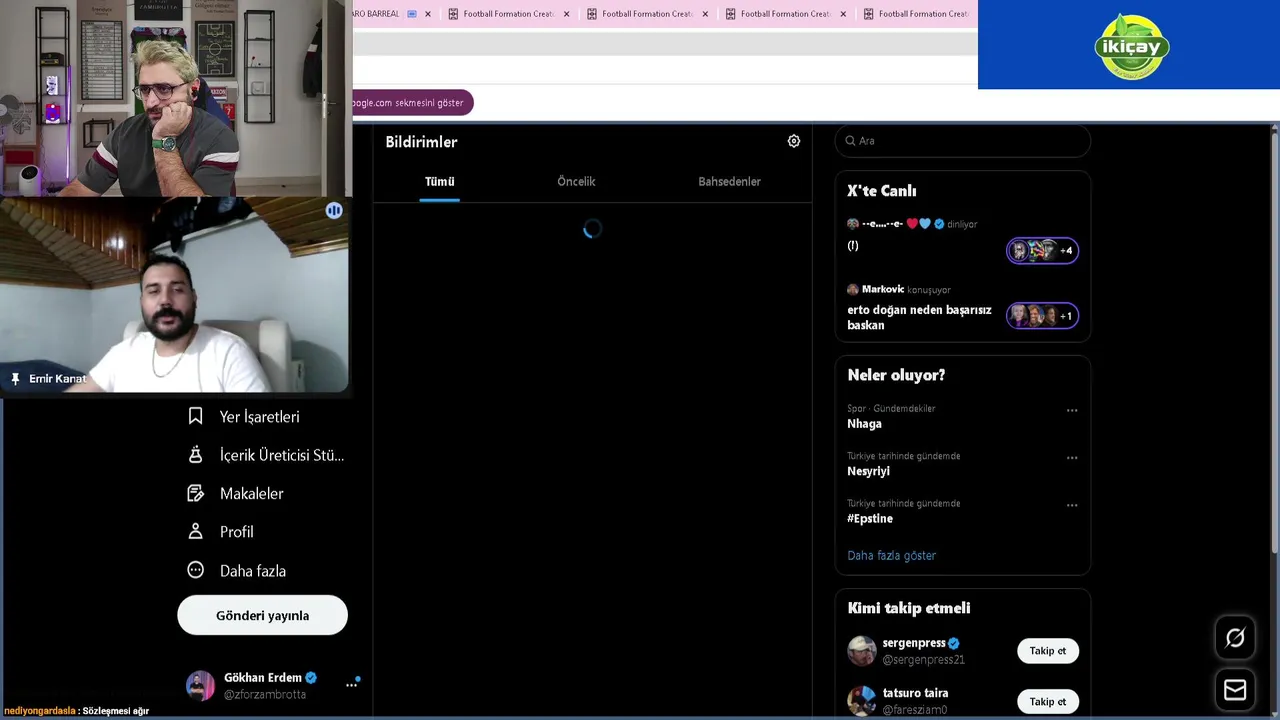Open Profil menu item

(221, 532)
